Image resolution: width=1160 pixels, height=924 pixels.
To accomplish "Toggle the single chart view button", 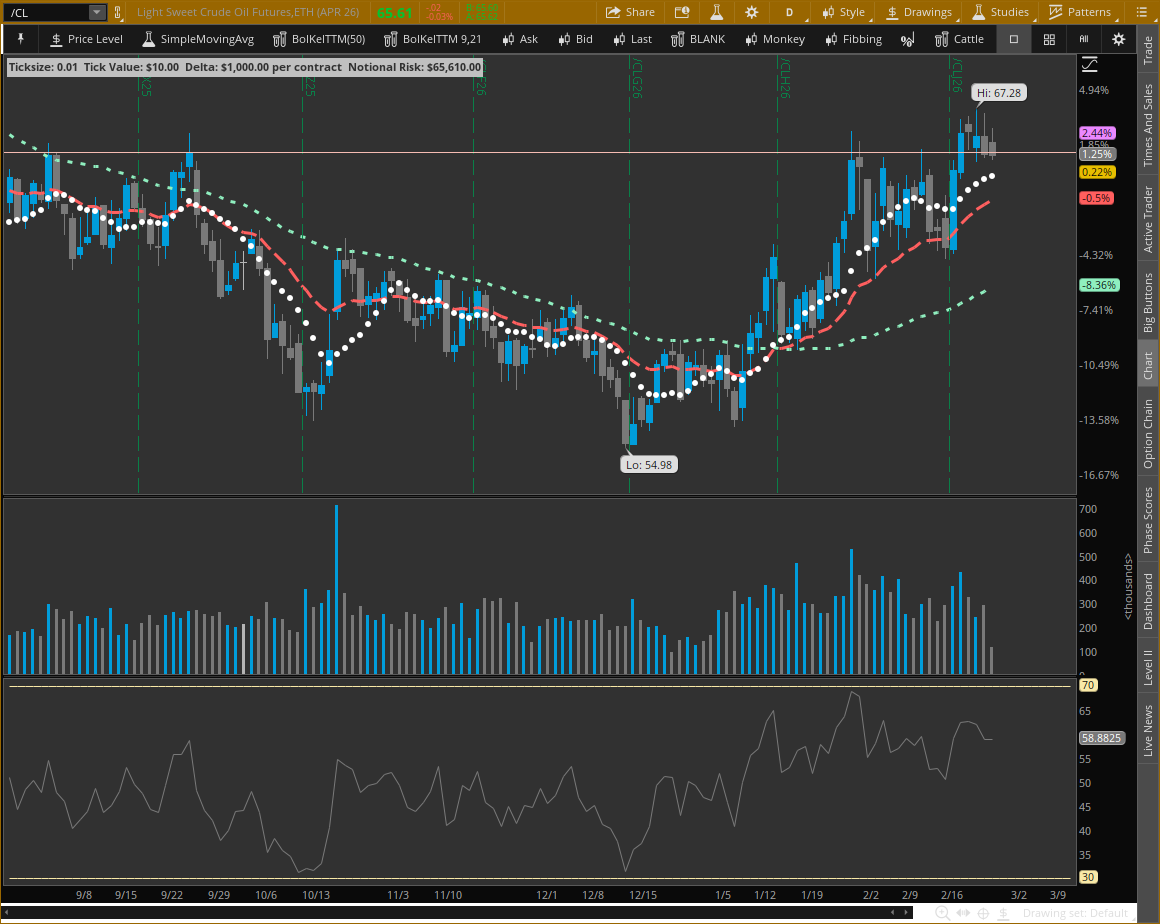I will 1013,39.
